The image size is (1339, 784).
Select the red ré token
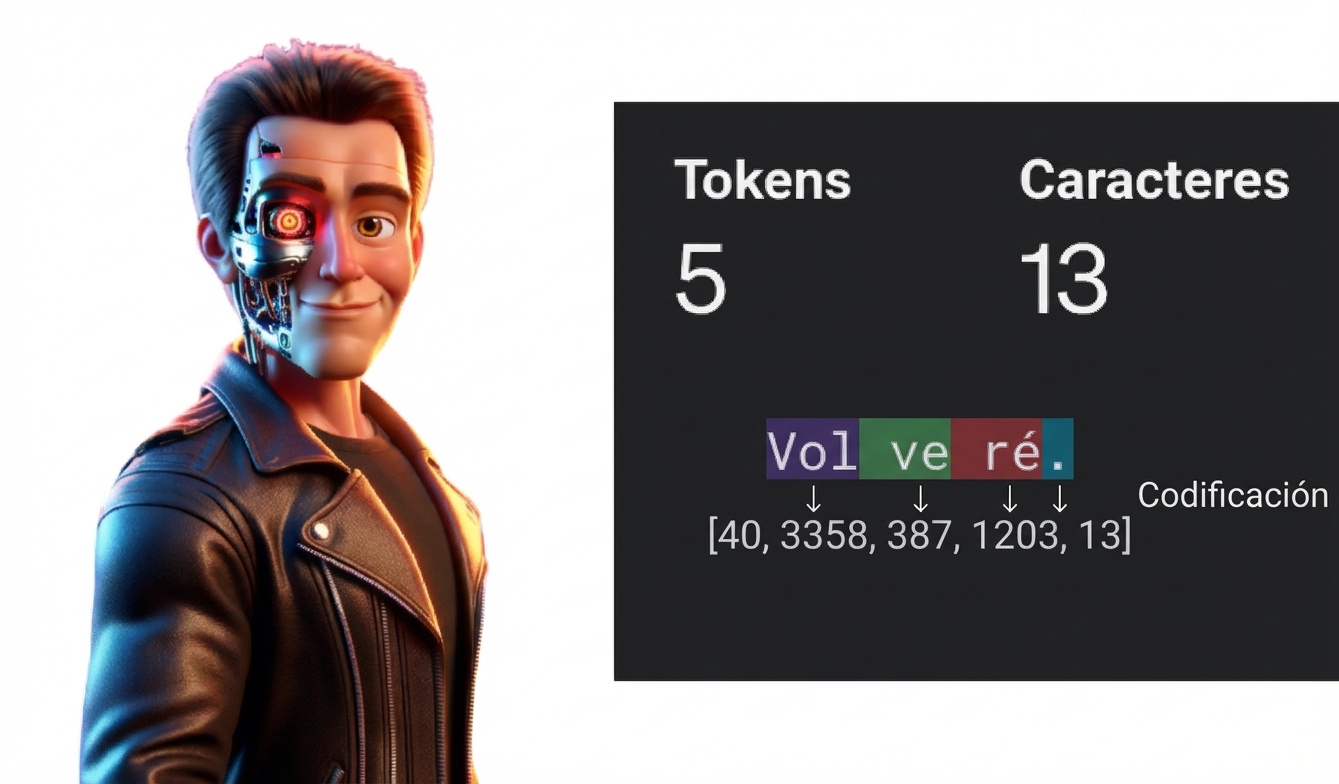coord(997,449)
